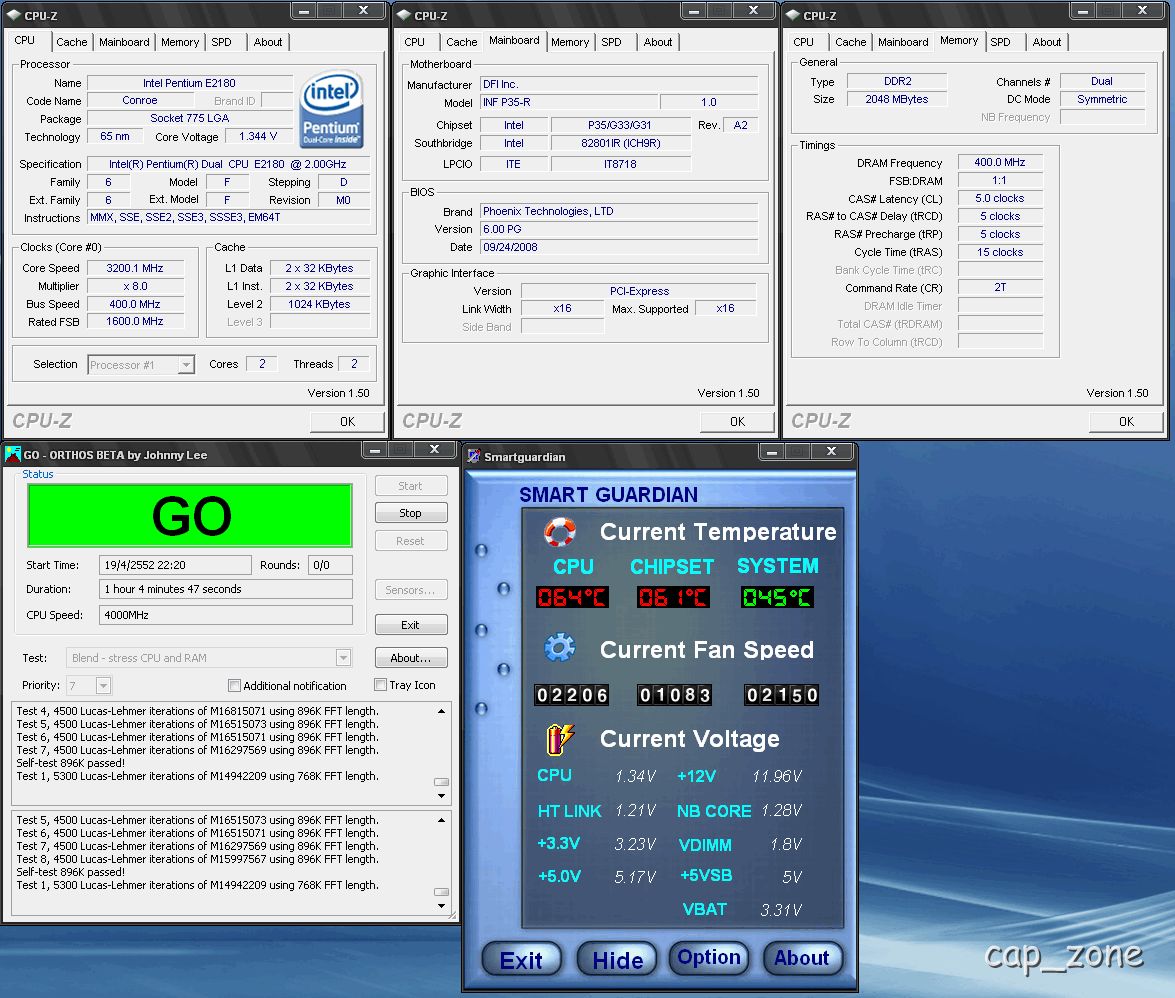Open Mainboard tab in first CPU-Z window
The width and height of the screenshot is (1175, 998).
point(124,42)
